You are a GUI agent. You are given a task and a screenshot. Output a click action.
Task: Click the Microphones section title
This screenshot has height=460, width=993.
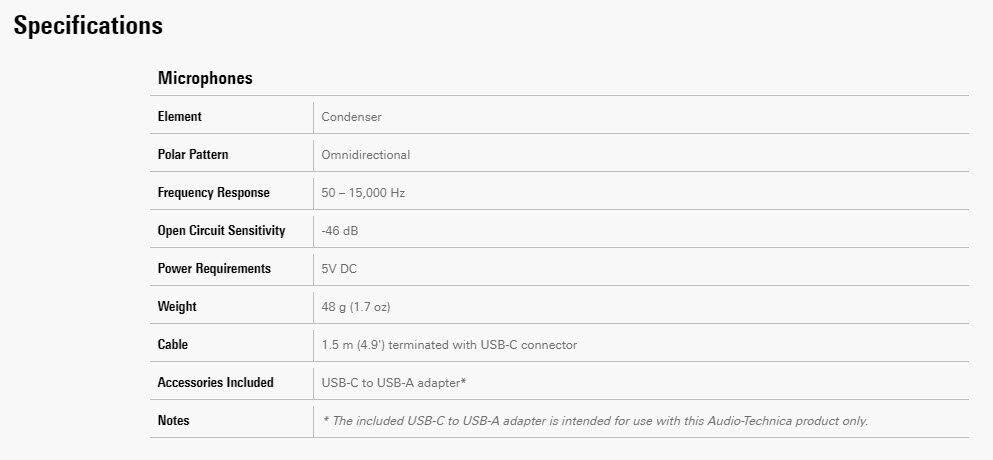(205, 78)
